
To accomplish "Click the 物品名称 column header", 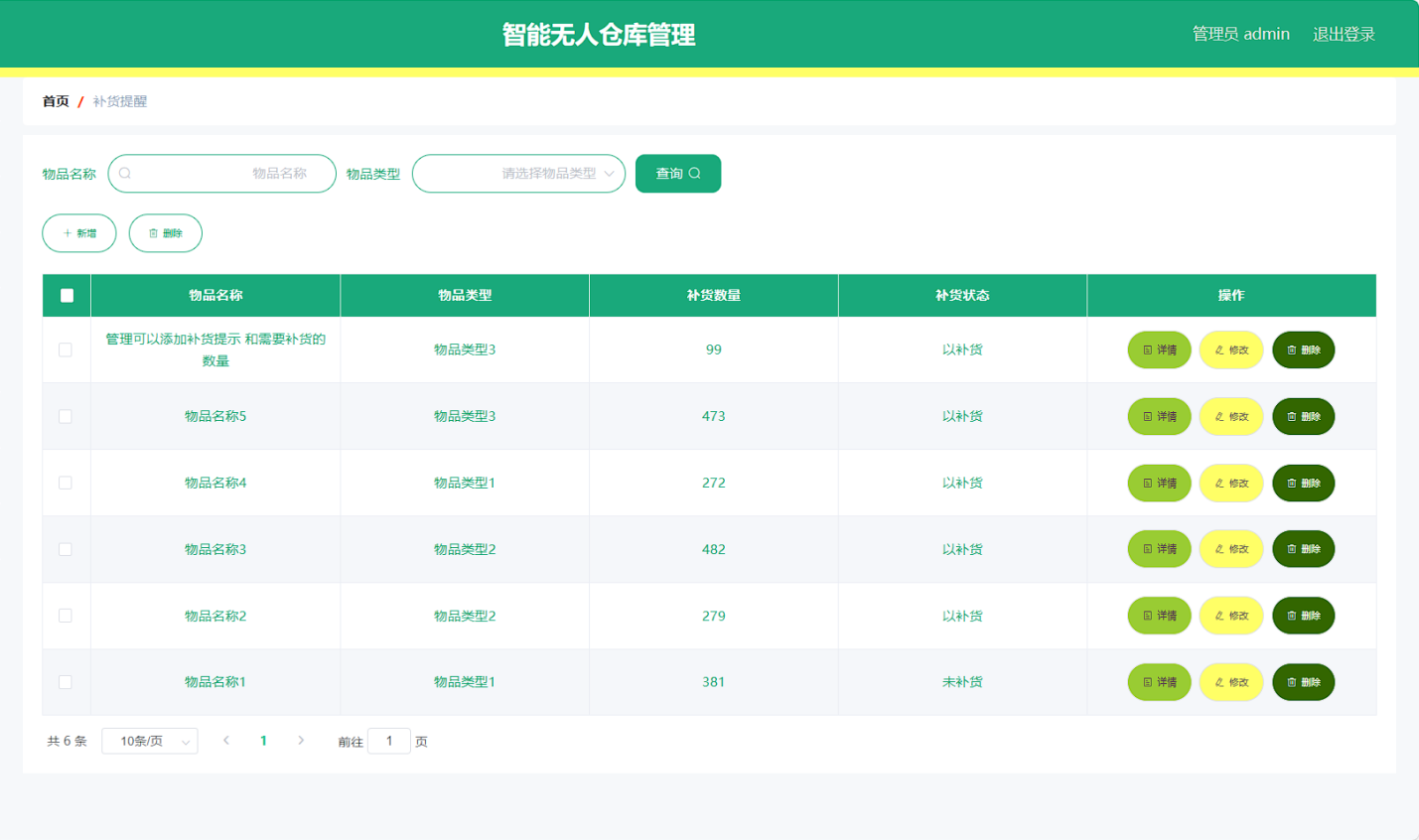I will (215, 295).
